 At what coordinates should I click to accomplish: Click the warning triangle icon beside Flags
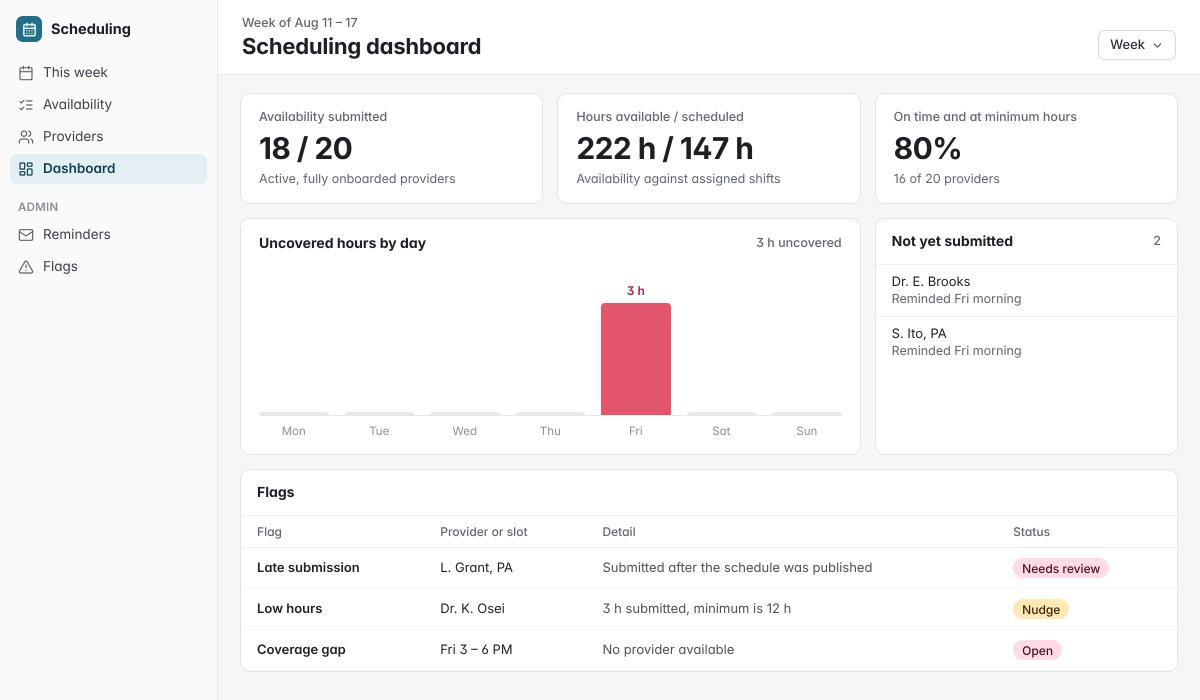click(x=26, y=267)
